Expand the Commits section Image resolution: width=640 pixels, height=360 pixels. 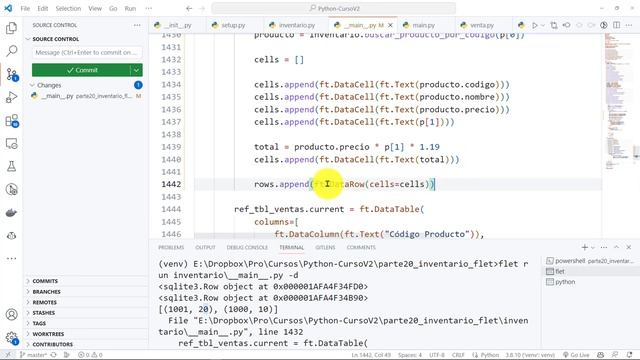45,281
